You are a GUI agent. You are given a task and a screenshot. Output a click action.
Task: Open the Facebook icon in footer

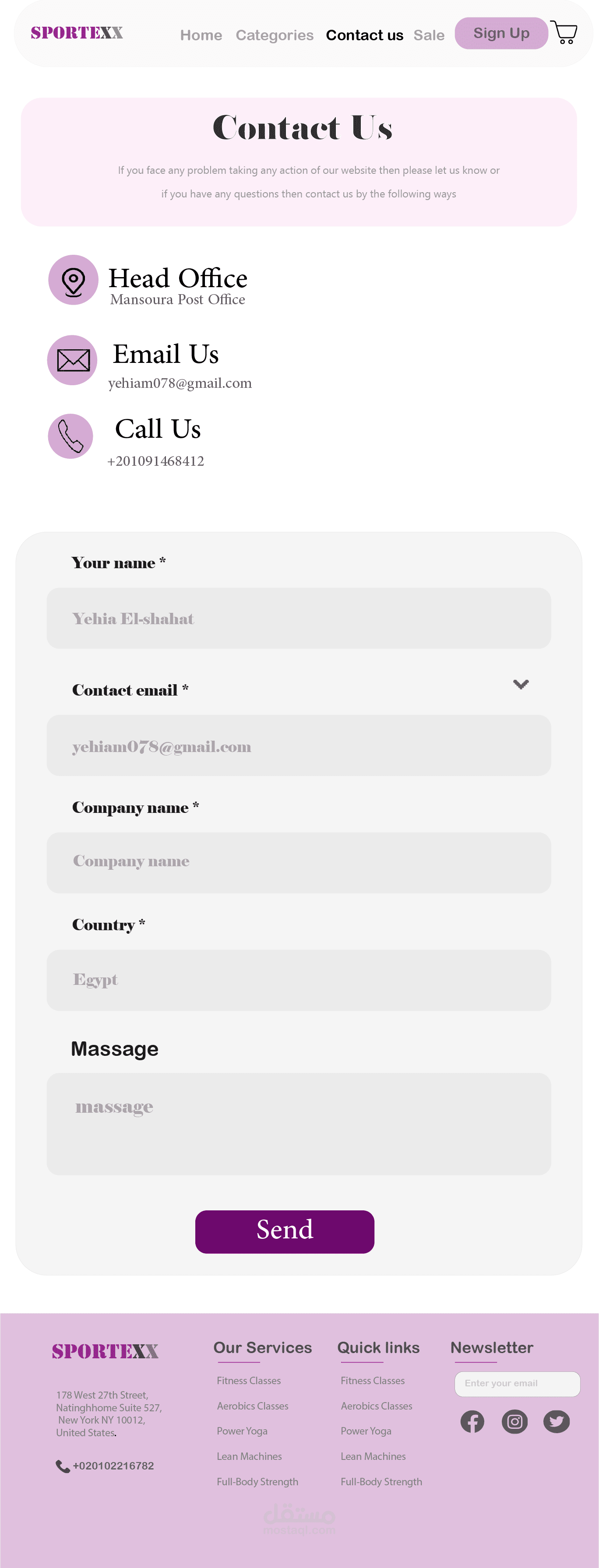pyautogui.click(x=472, y=1422)
